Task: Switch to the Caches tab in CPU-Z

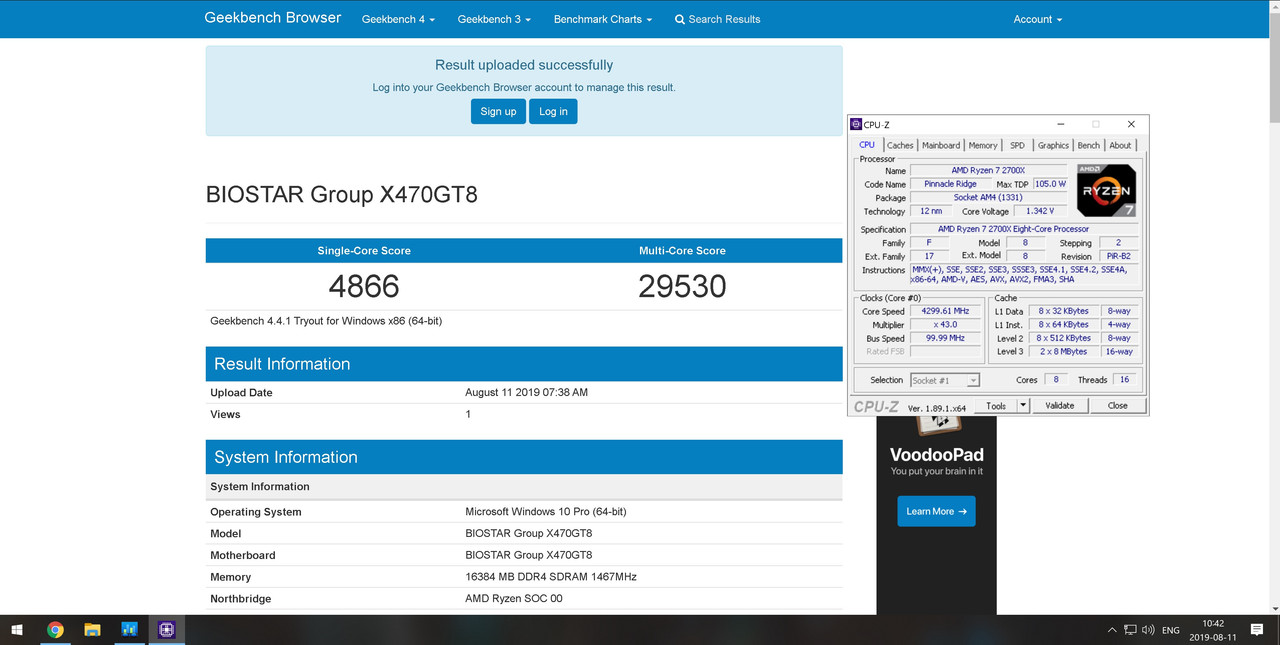Action: tap(900, 146)
